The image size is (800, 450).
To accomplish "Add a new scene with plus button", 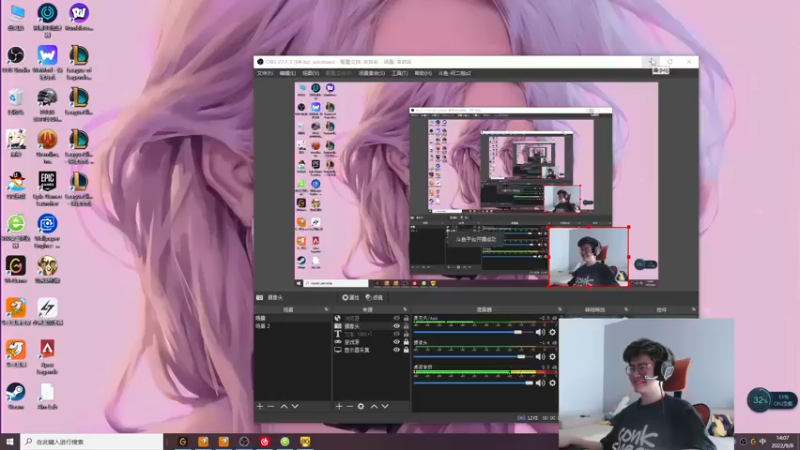I will point(260,406).
